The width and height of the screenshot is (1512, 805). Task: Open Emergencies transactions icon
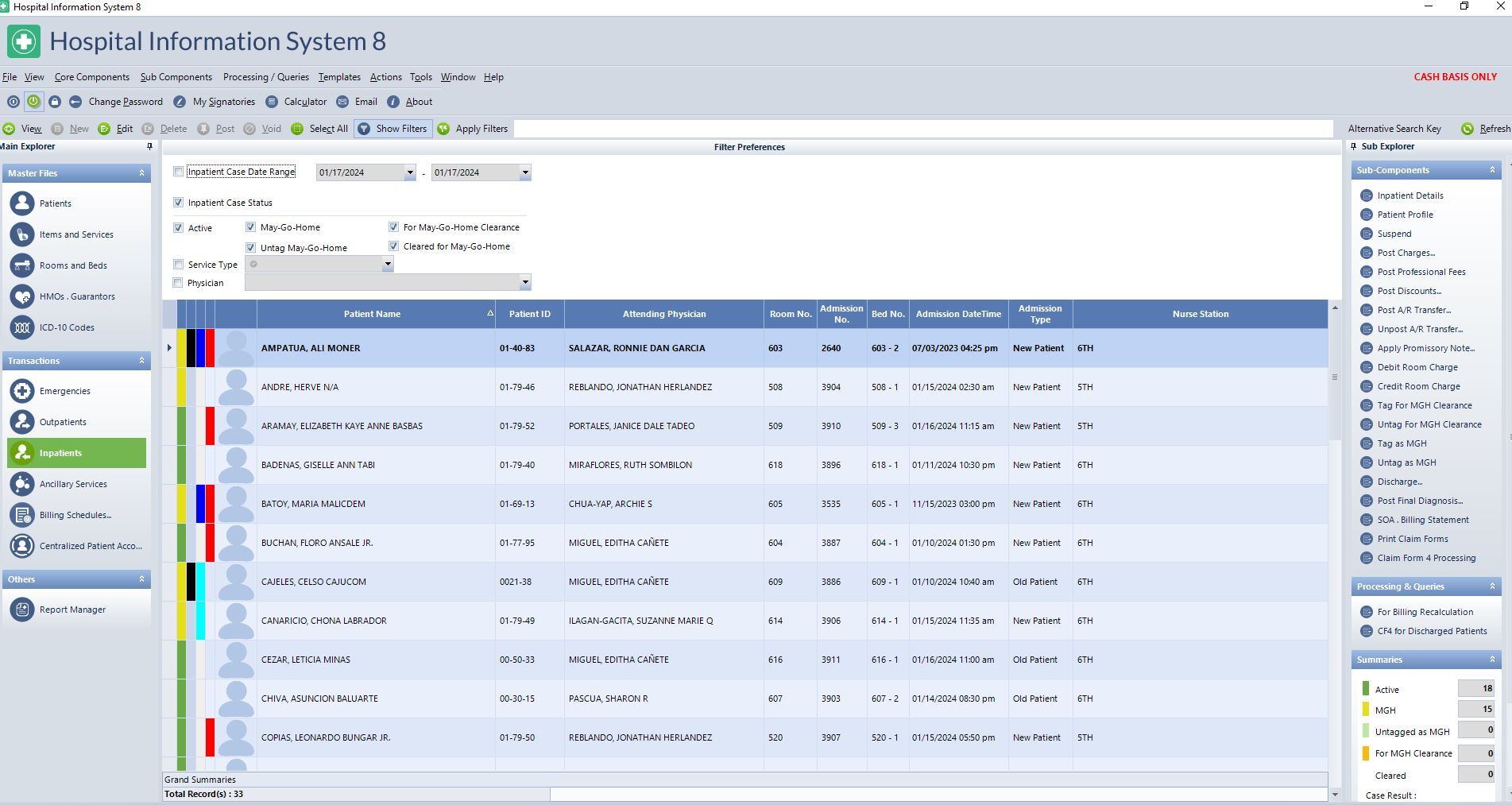(x=22, y=391)
